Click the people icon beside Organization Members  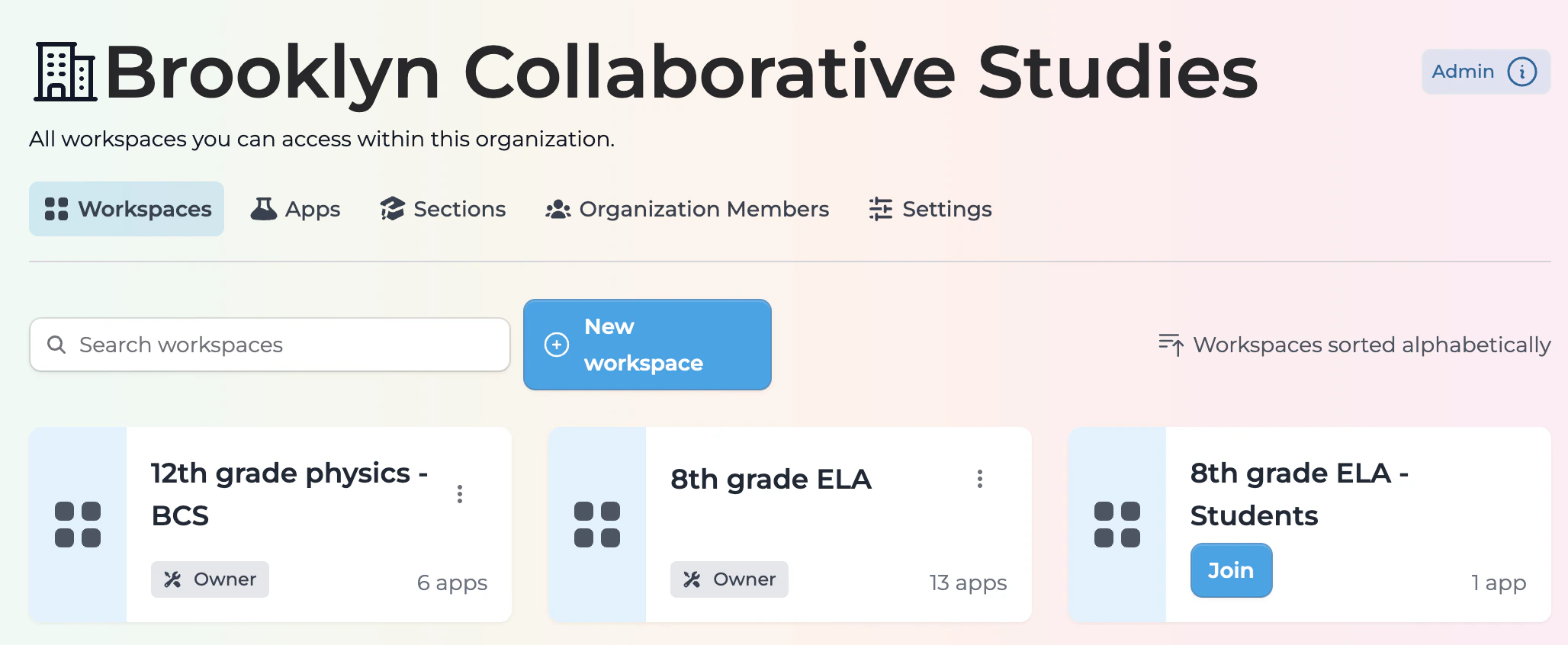point(557,209)
